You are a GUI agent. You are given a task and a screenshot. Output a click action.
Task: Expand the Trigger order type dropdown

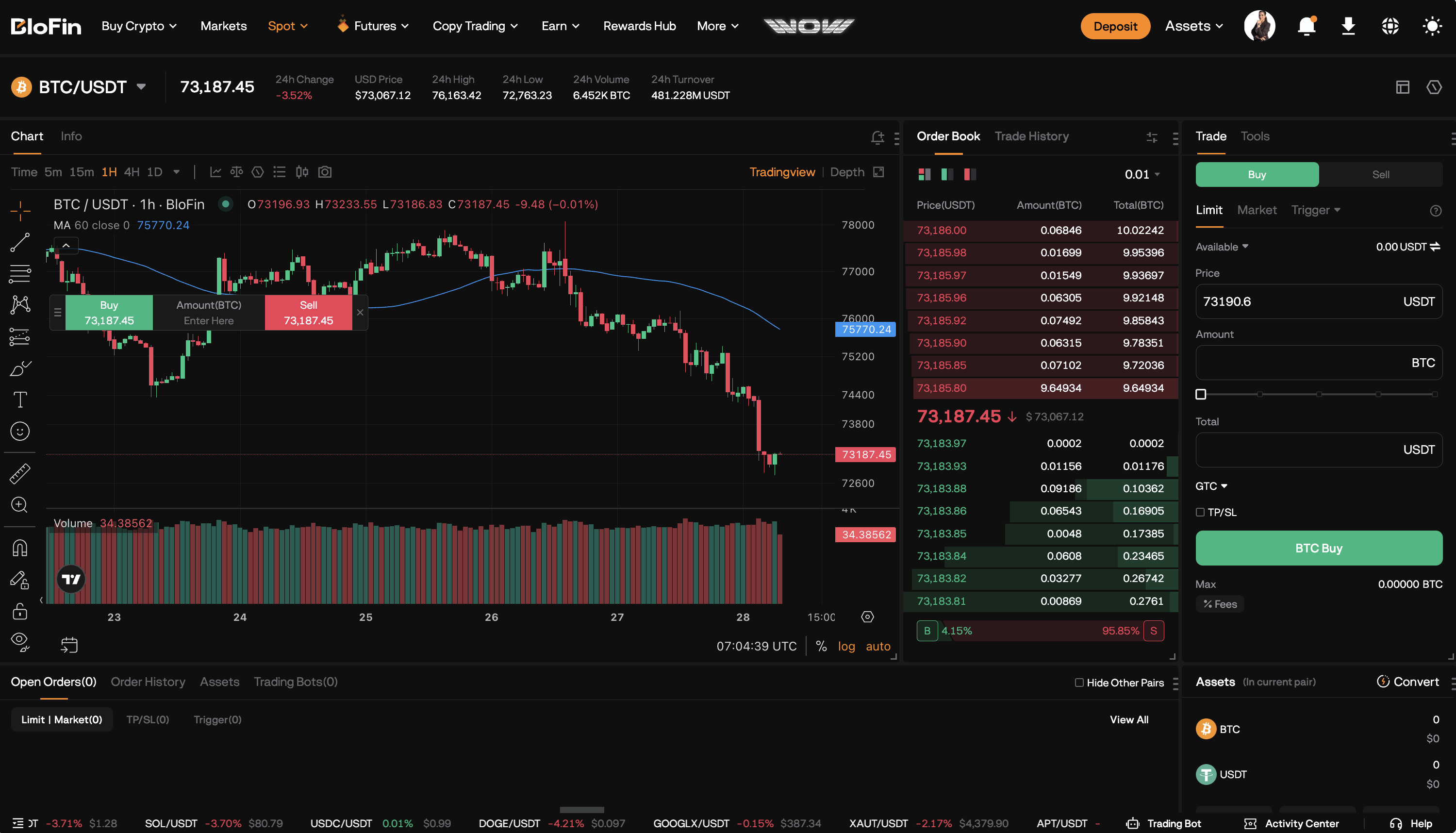pyautogui.click(x=1316, y=211)
